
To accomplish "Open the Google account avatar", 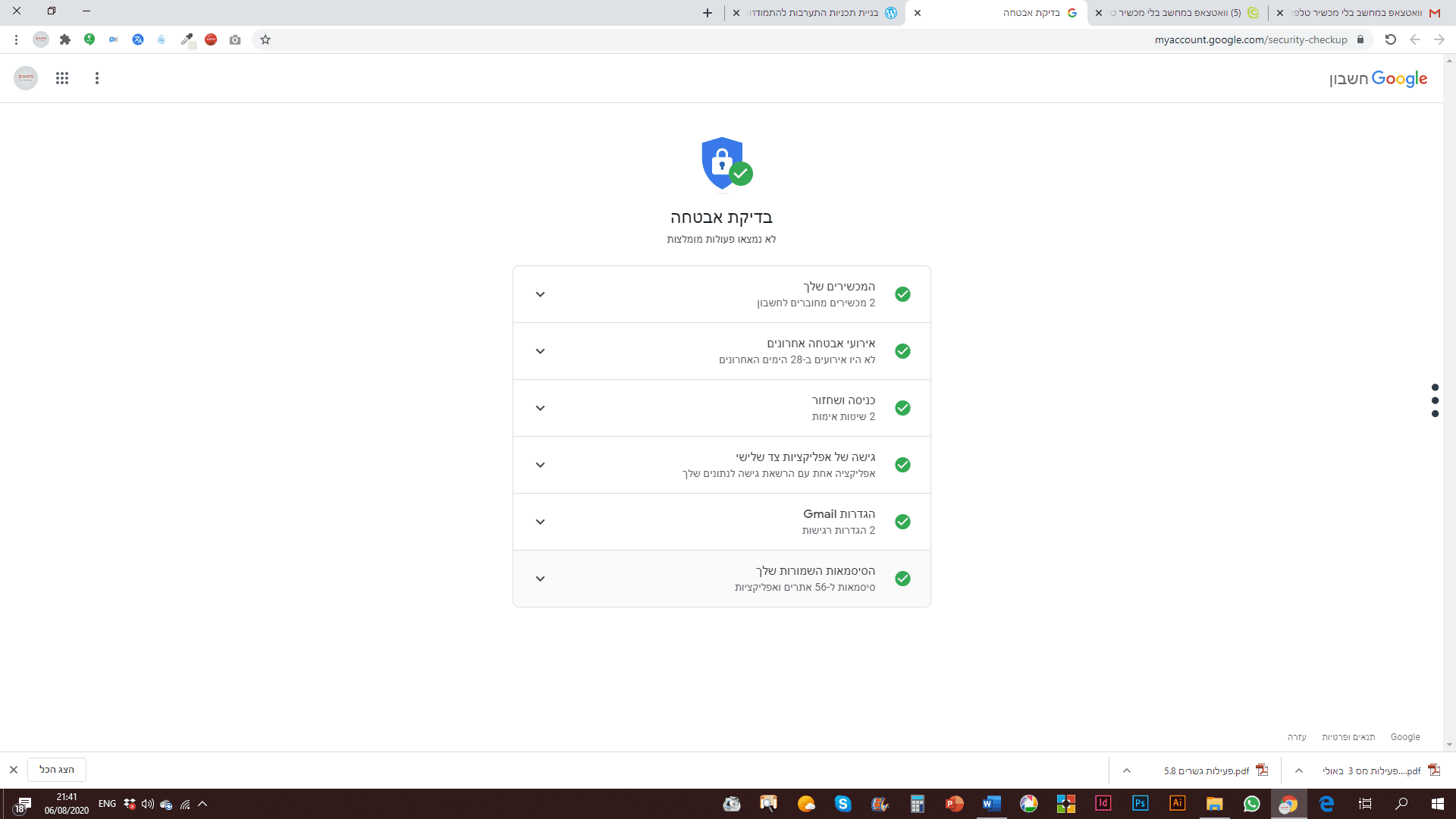I will click(x=26, y=78).
